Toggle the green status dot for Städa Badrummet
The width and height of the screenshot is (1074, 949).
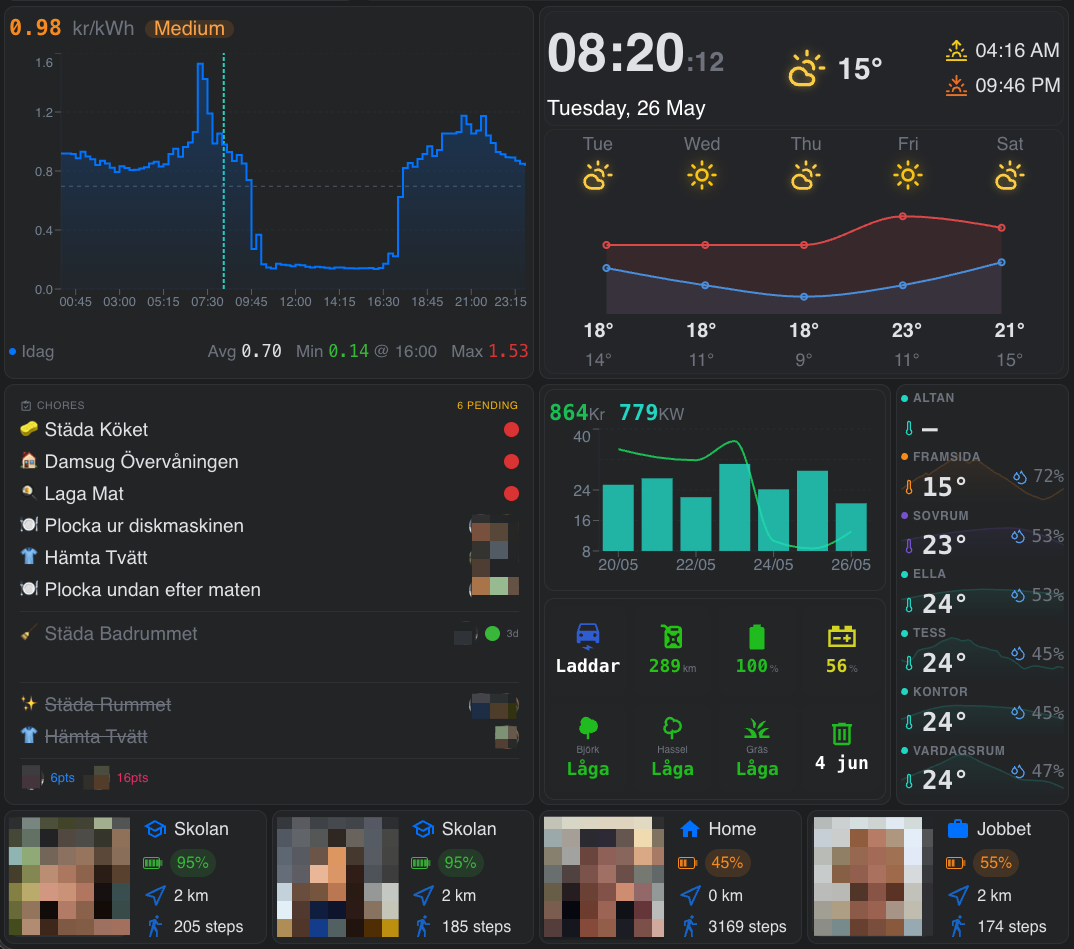[x=492, y=633]
